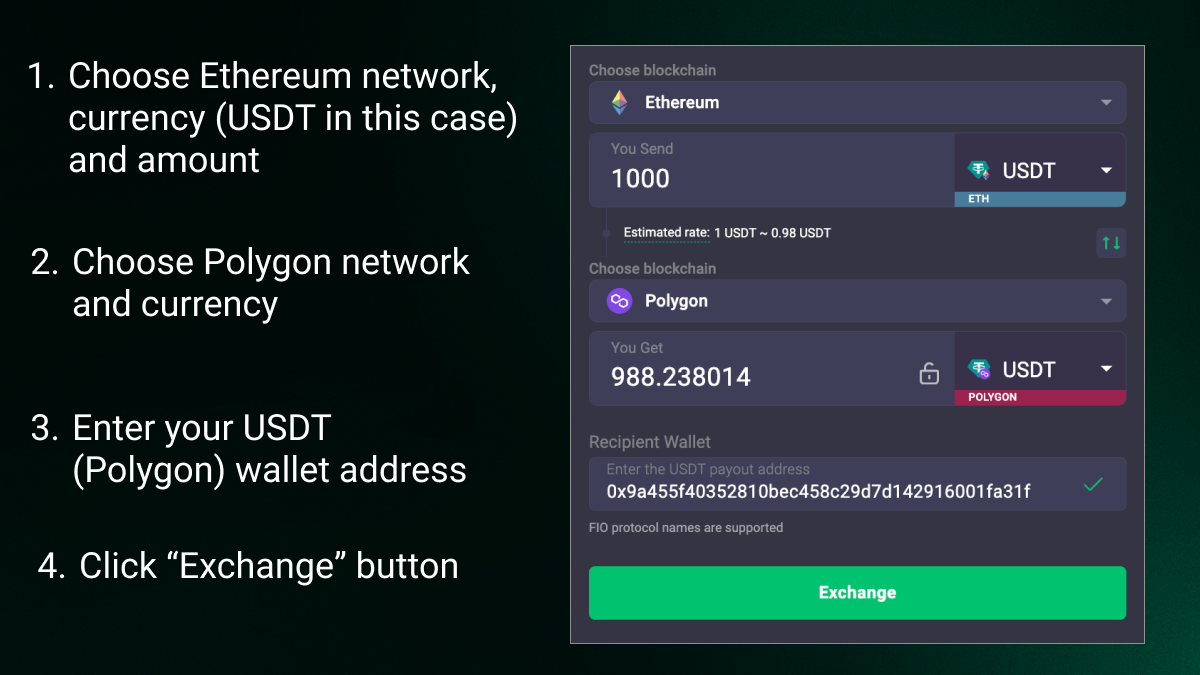Click the Ethereum diamond logo in blockchain selector
The image size is (1200, 675).
[620, 102]
